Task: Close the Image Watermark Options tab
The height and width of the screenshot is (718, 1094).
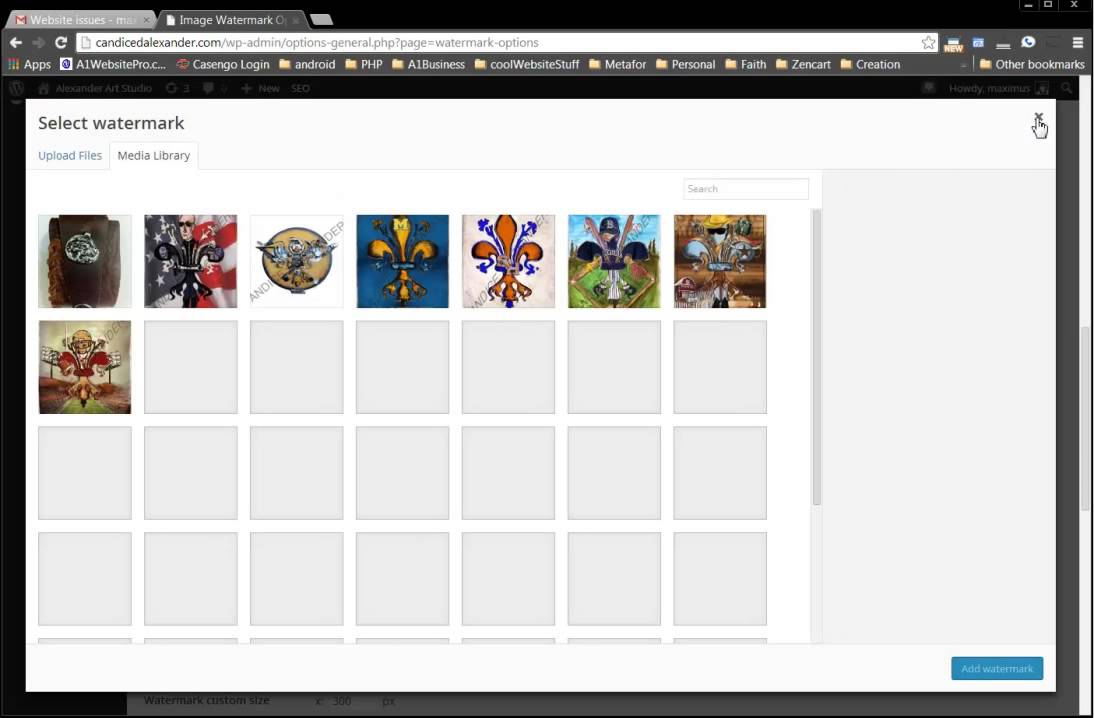Action: click(x=296, y=21)
